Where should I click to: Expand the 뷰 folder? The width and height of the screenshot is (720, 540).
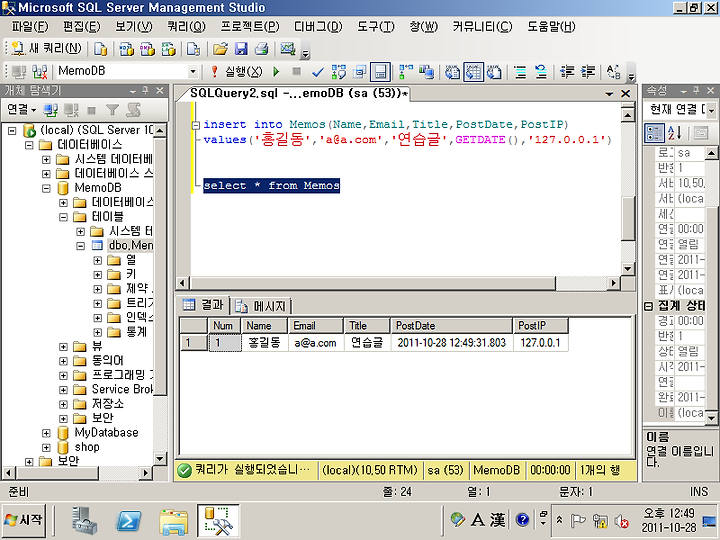(x=63, y=347)
